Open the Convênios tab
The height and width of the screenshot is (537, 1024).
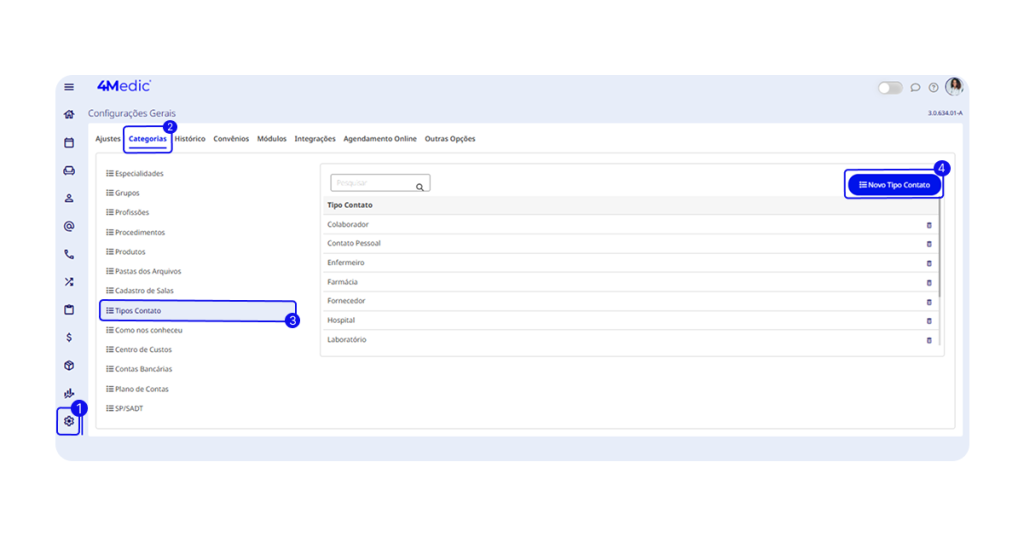231,139
